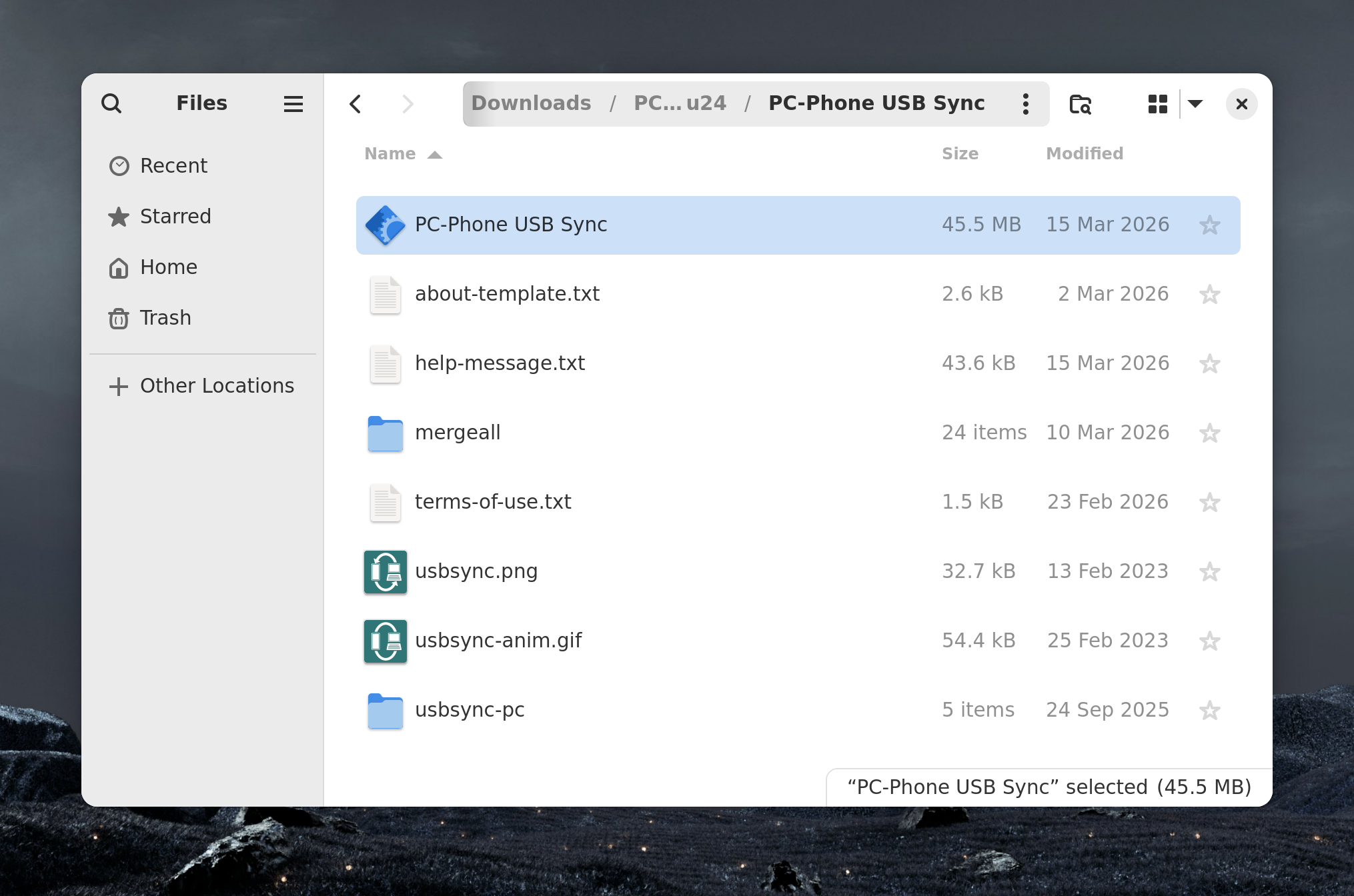
Task: Click the search magnifier icon
Action: coord(111,104)
